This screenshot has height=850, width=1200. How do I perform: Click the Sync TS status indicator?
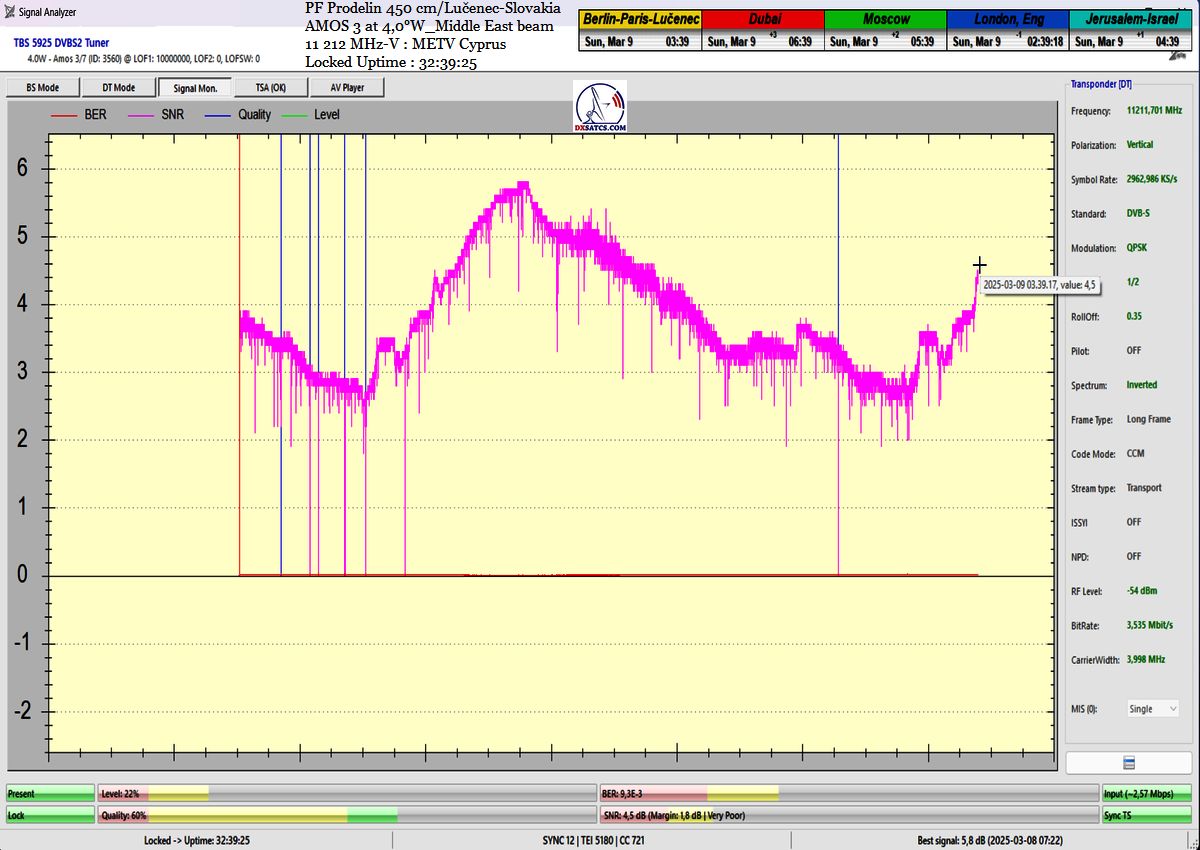[1147, 815]
